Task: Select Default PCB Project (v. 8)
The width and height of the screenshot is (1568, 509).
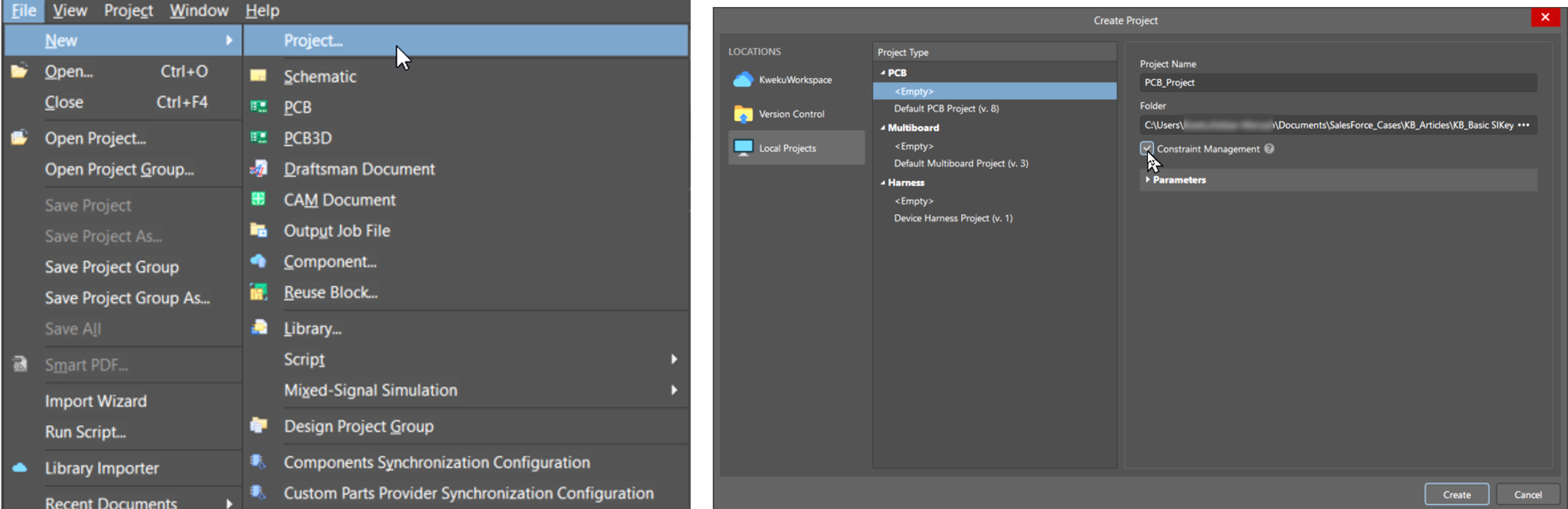Action: coord(946,108)
